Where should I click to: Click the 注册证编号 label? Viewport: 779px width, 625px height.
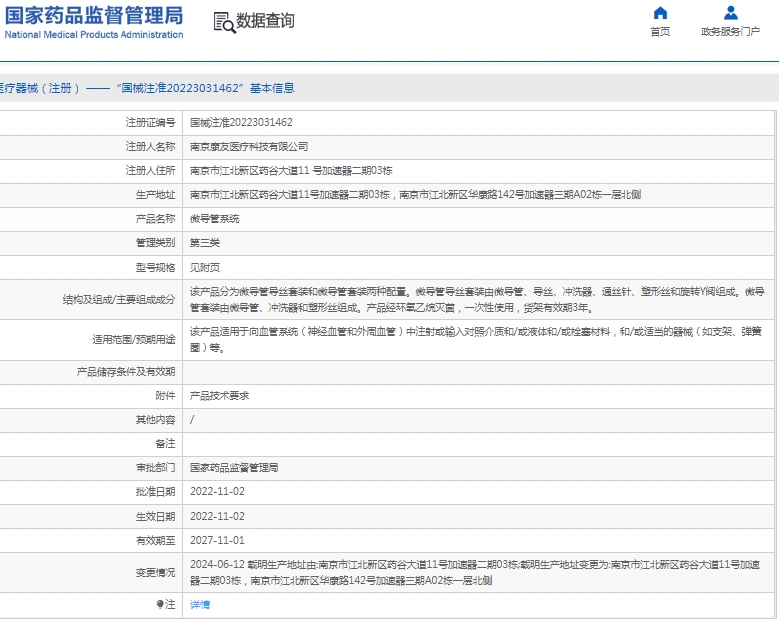coord(151,122)
